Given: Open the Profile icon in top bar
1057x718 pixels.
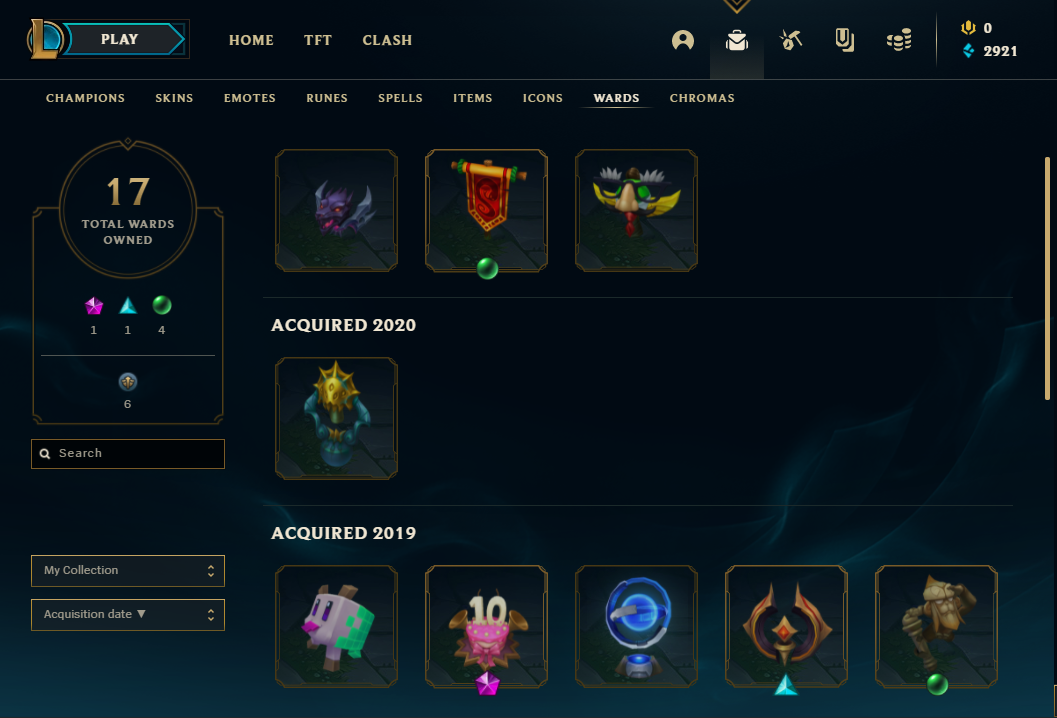Looking at the screenshot, I should (x=683, y=40).
